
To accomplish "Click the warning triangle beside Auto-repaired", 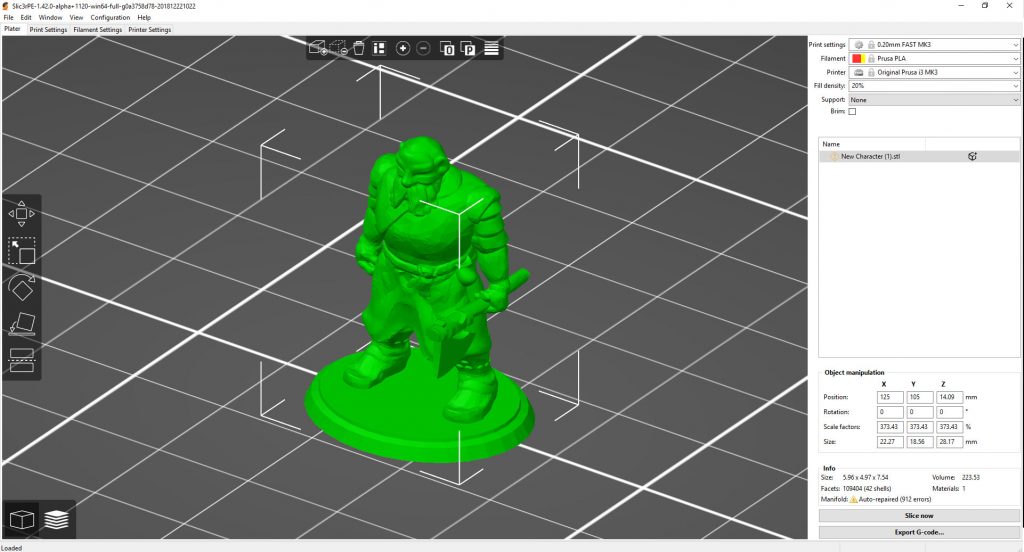I will pyautogui.click(x=854, y=499).
